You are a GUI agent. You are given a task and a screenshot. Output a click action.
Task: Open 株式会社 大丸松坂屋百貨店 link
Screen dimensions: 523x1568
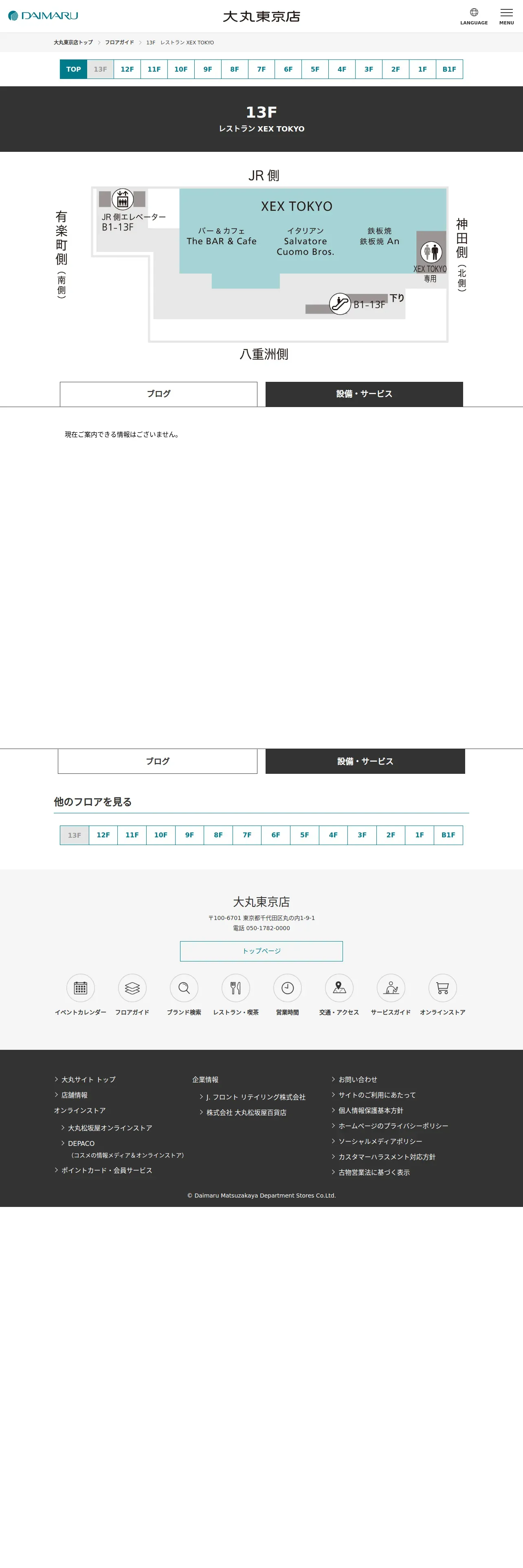click(246, 1112)
